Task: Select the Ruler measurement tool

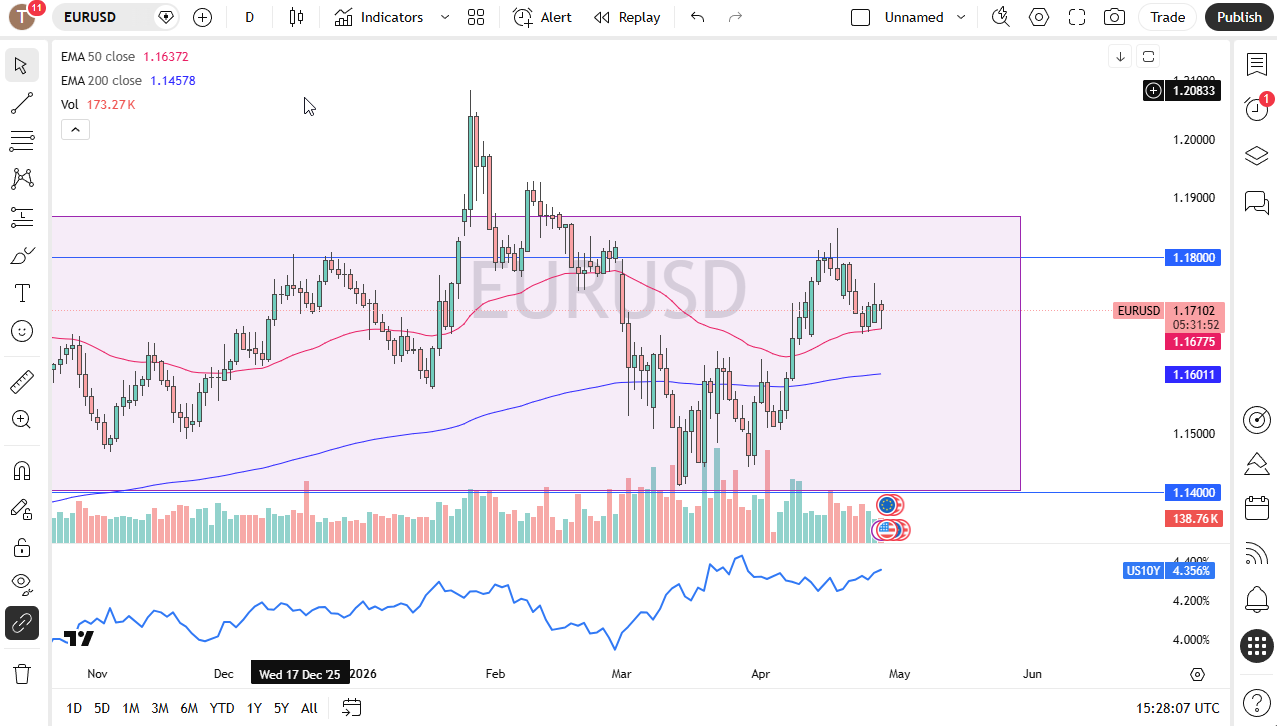Action: click(22, 381)
